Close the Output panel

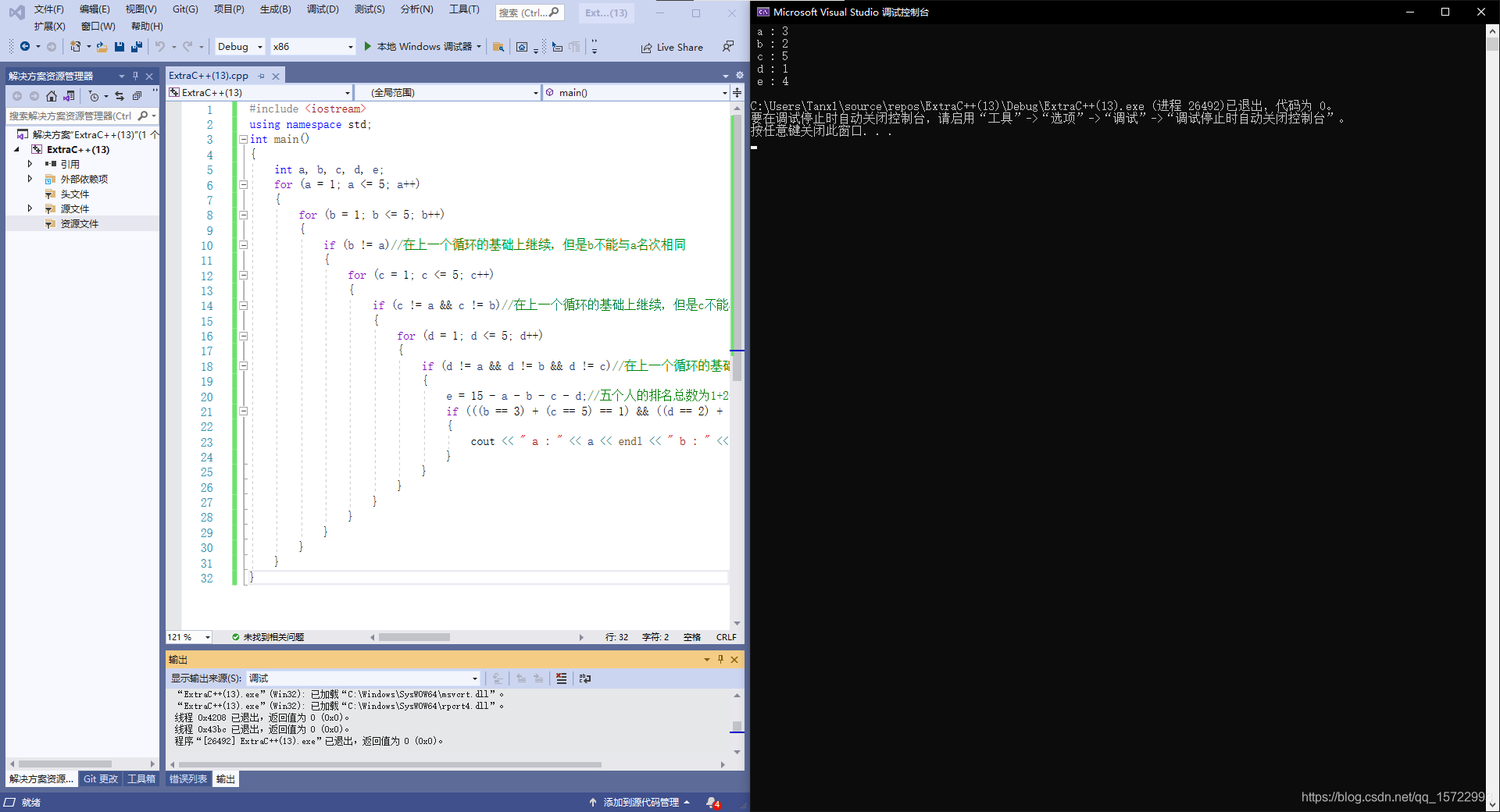pos(734,660)
